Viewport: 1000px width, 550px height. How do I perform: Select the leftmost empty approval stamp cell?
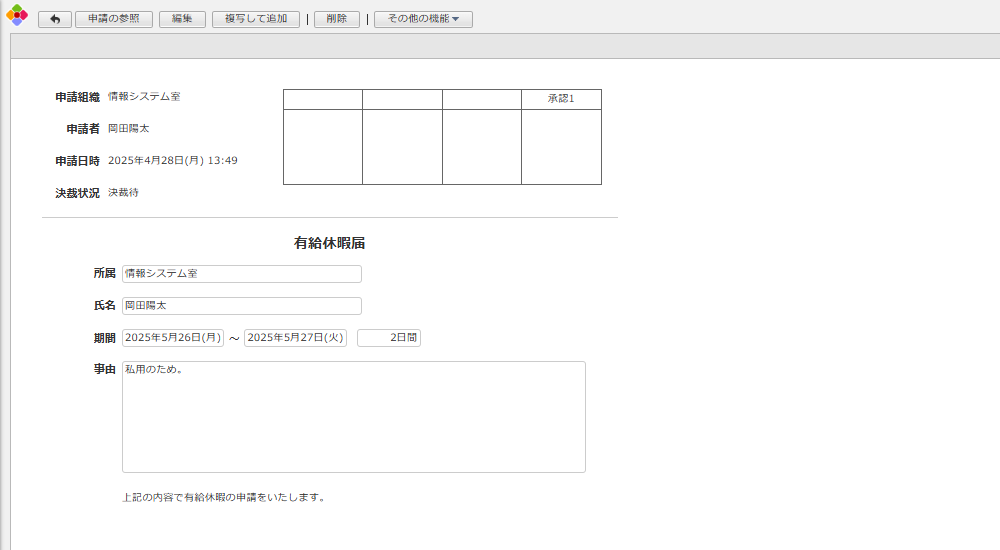coord(323,147)
